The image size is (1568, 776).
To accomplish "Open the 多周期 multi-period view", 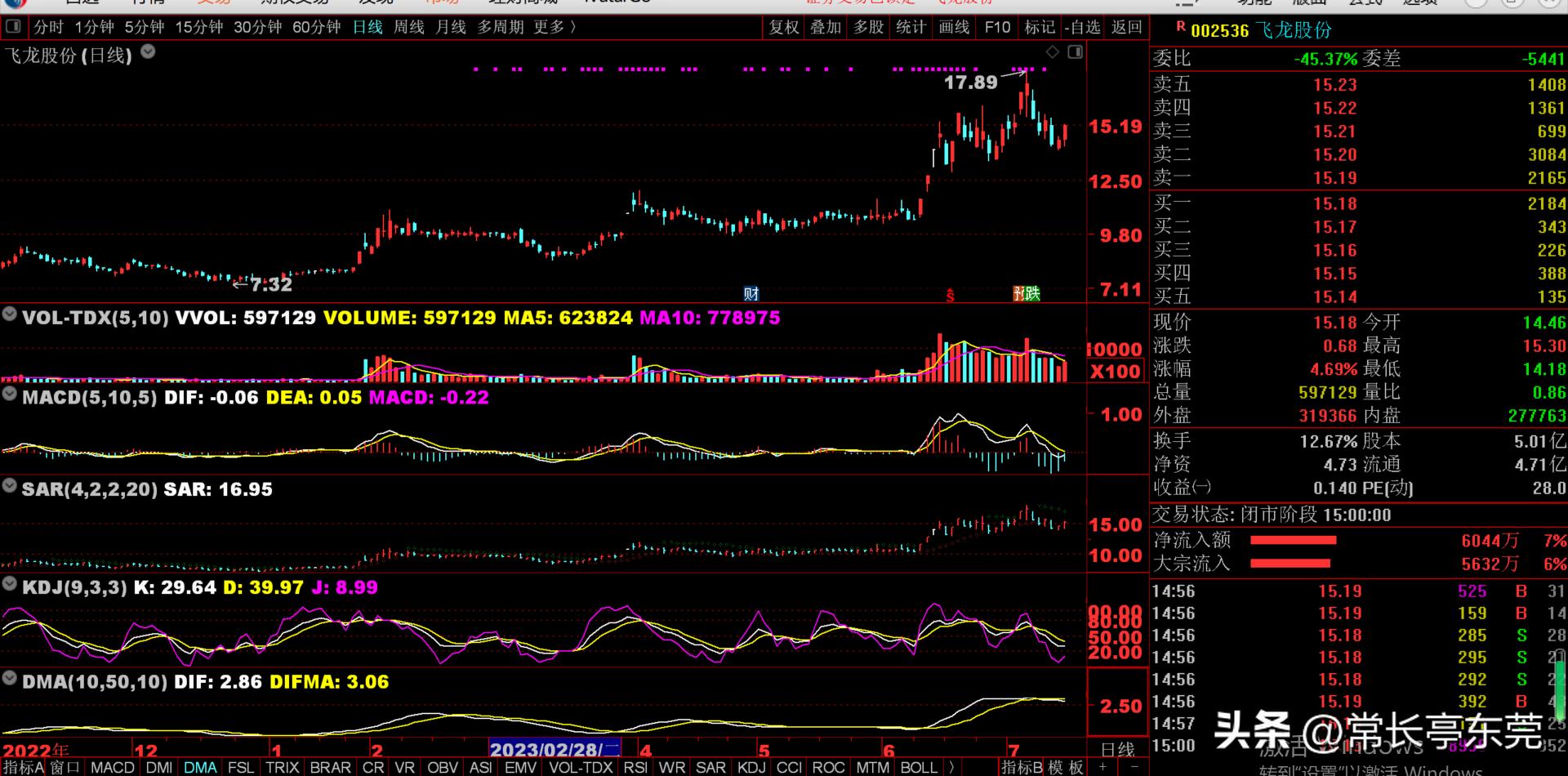I will click(x=501, y=27).
